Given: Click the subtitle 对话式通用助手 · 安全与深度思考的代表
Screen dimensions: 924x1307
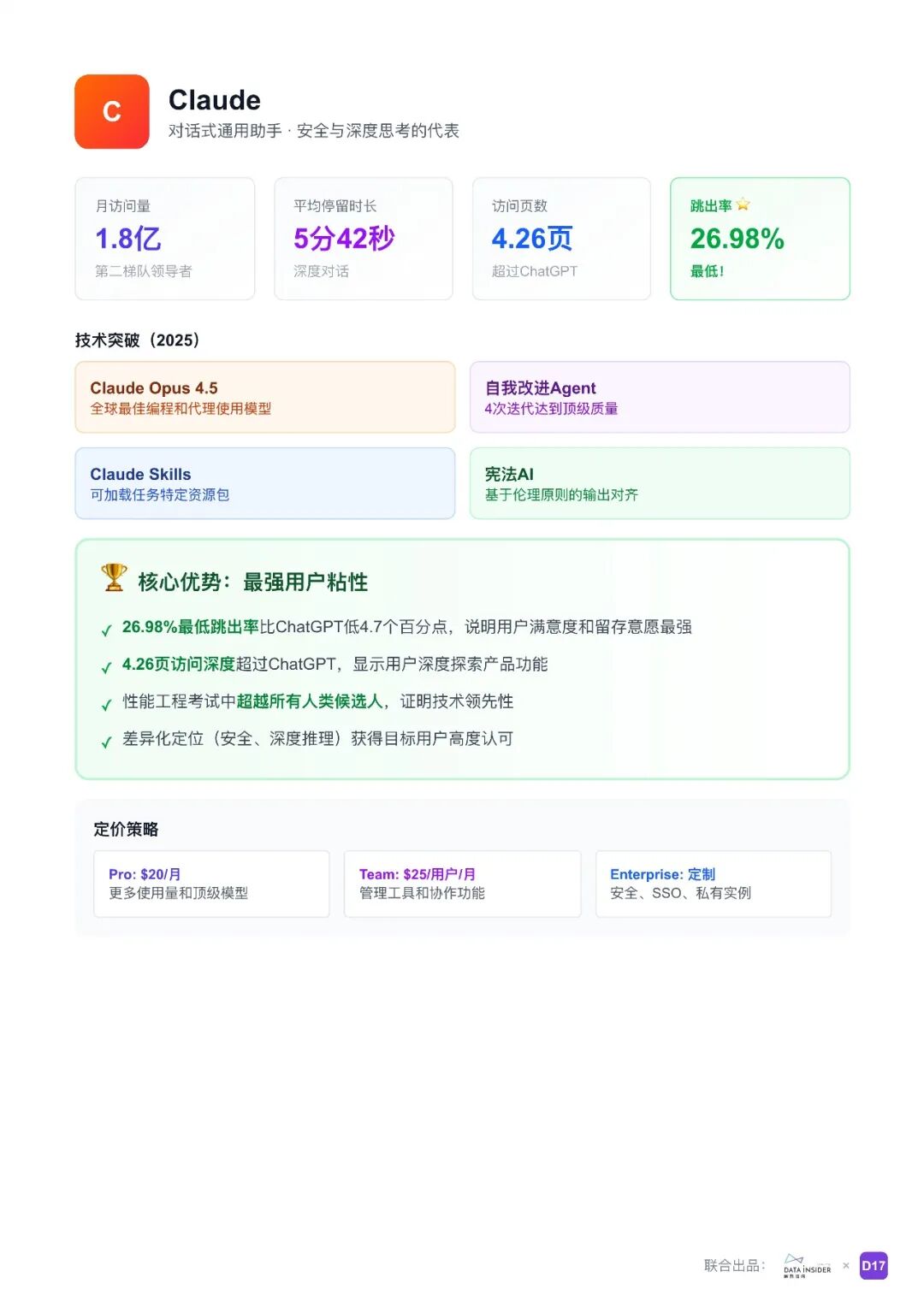Looking at the screenshot, I should click(x=314, y=131).
